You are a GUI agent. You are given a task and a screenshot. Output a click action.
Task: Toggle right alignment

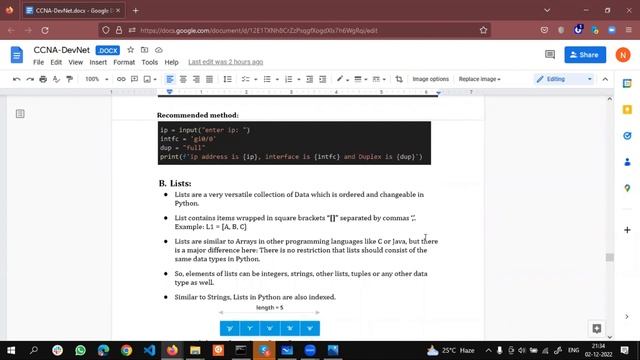point(196,79)
